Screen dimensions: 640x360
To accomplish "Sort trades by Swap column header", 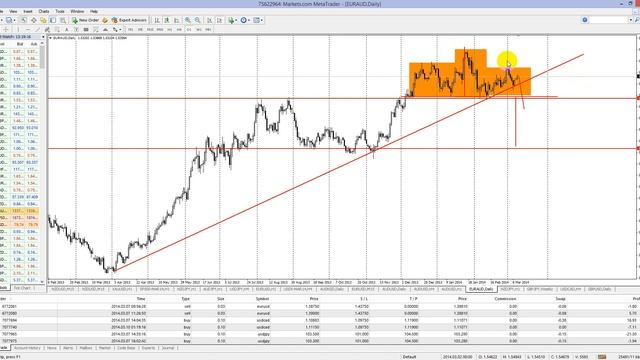I will pyautogui.click(x=560, y=299).
